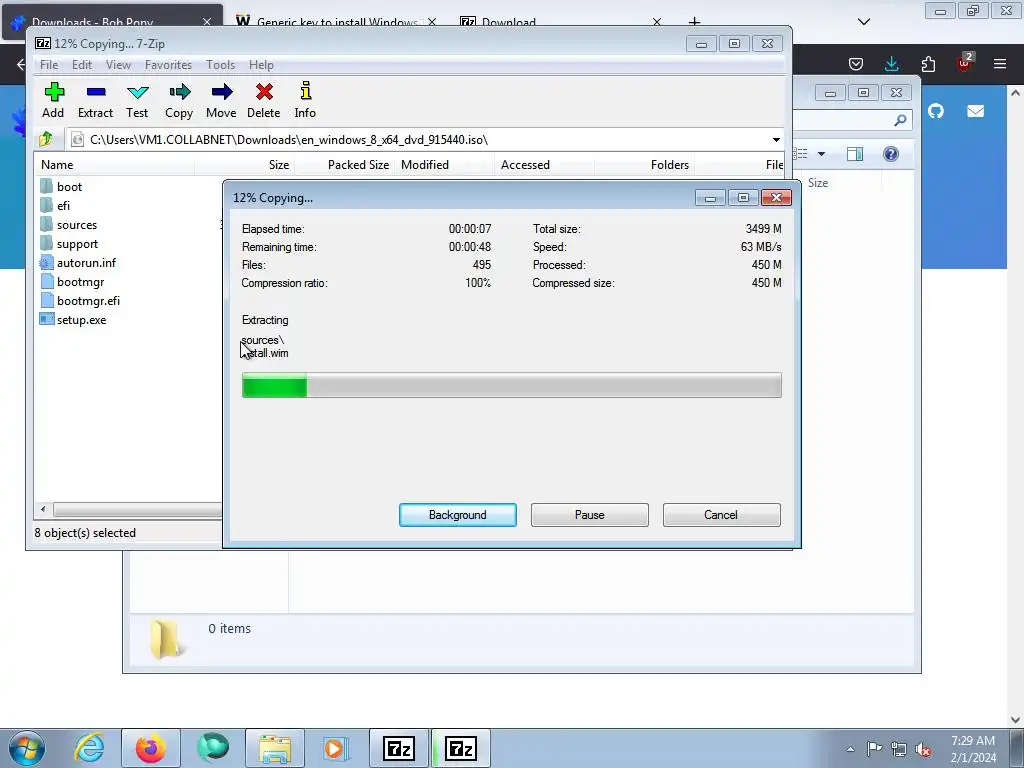This screenshot has height=768, width=1024.
Task: Open the Firefox list all tabs chevron
Action: point(864,22)
